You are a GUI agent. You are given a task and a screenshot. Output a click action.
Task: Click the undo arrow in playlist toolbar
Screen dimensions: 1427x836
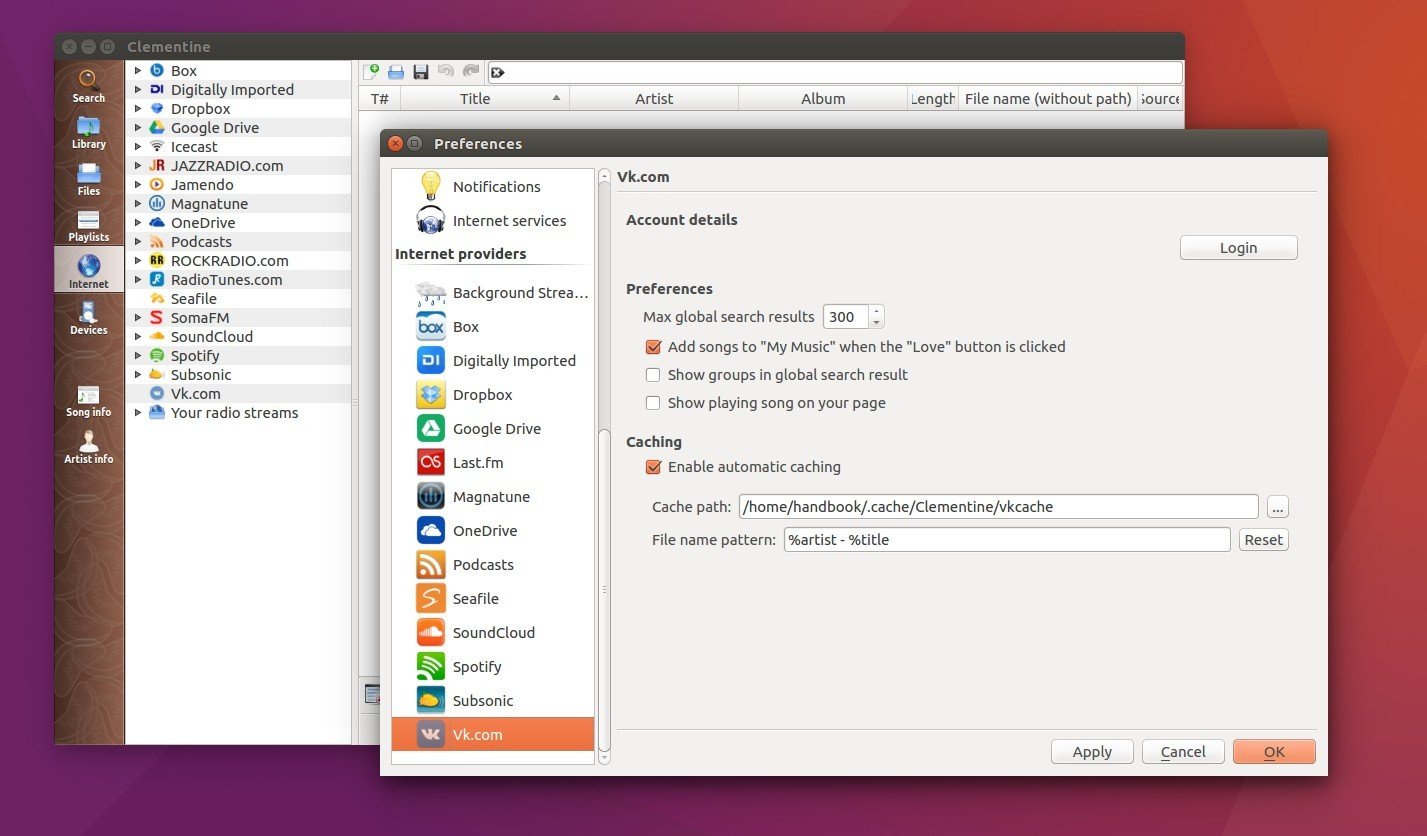point(446,72)
